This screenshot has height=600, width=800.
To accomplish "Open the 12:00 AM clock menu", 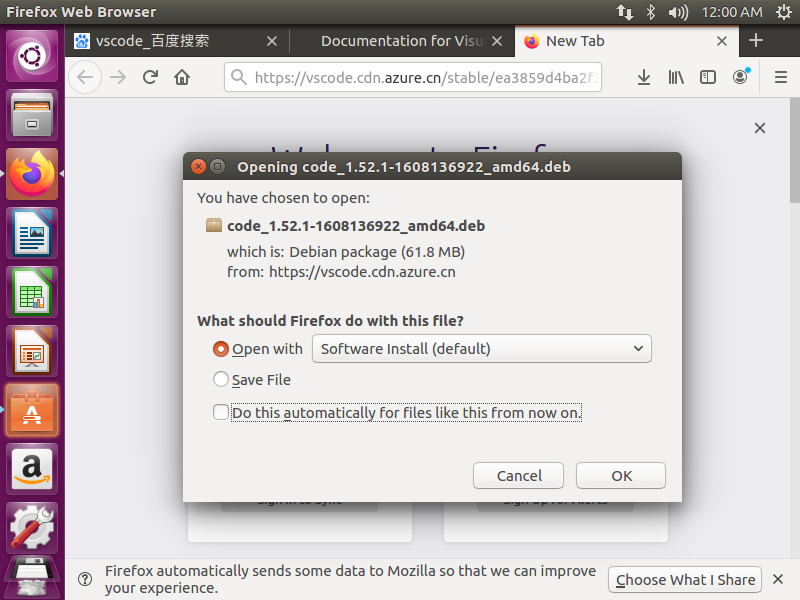I will pos(732,12).
